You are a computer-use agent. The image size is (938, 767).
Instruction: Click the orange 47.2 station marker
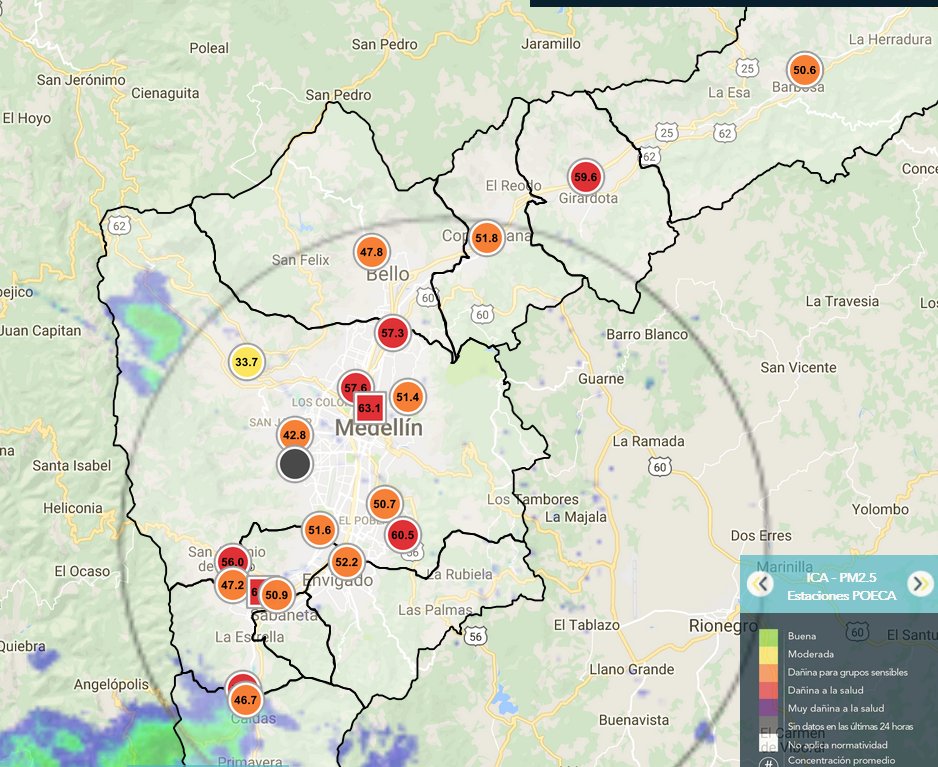coord(232,585)
